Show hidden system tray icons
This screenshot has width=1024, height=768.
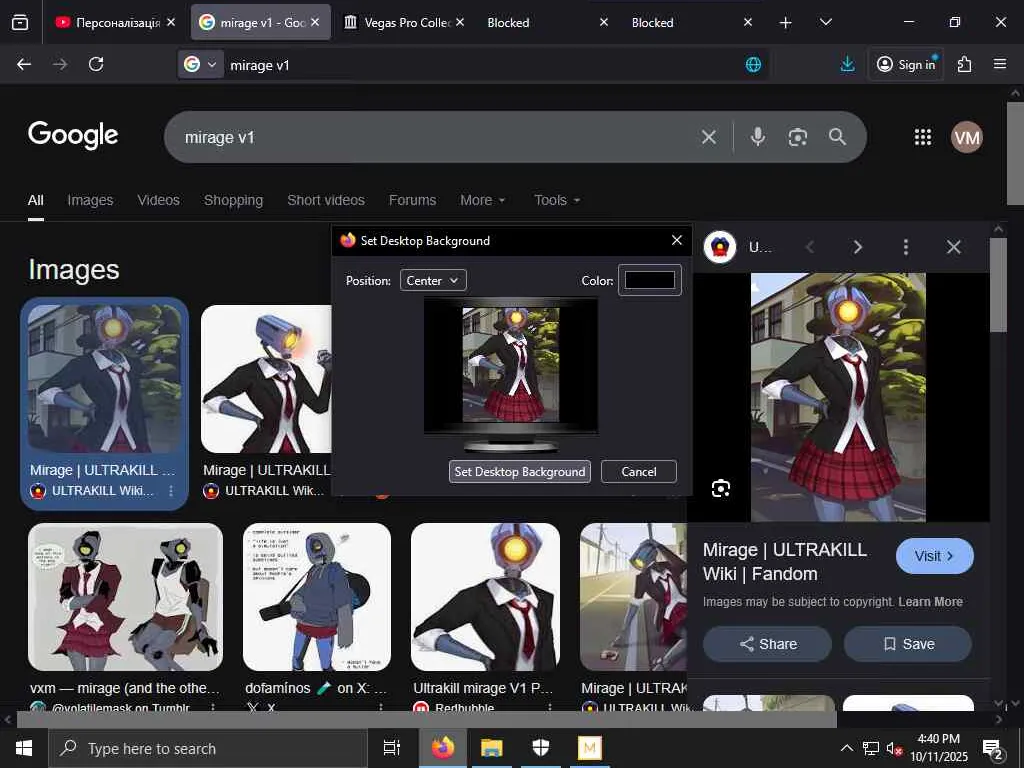pyautogui.click(x=846, y=748)
